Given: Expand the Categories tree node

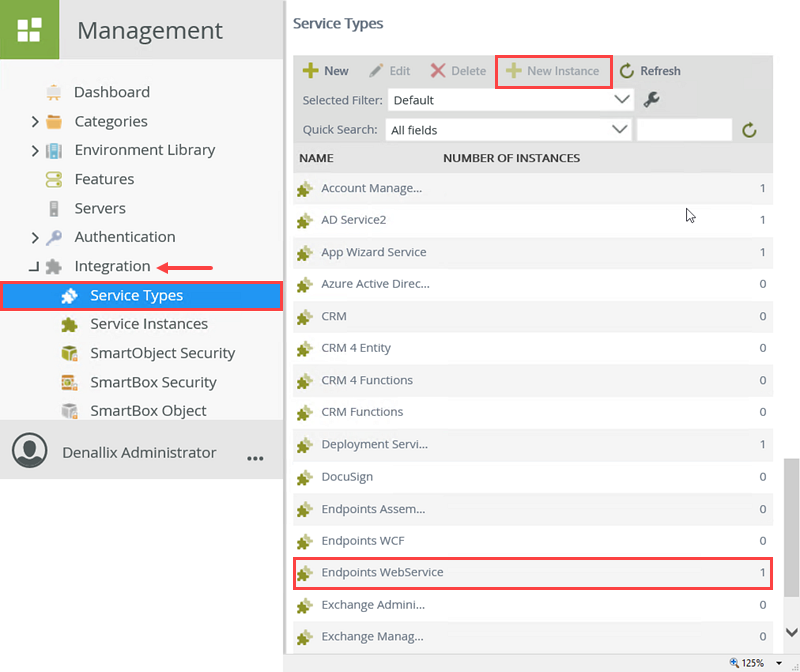Looking at the screenshot, I should point(35,121).
